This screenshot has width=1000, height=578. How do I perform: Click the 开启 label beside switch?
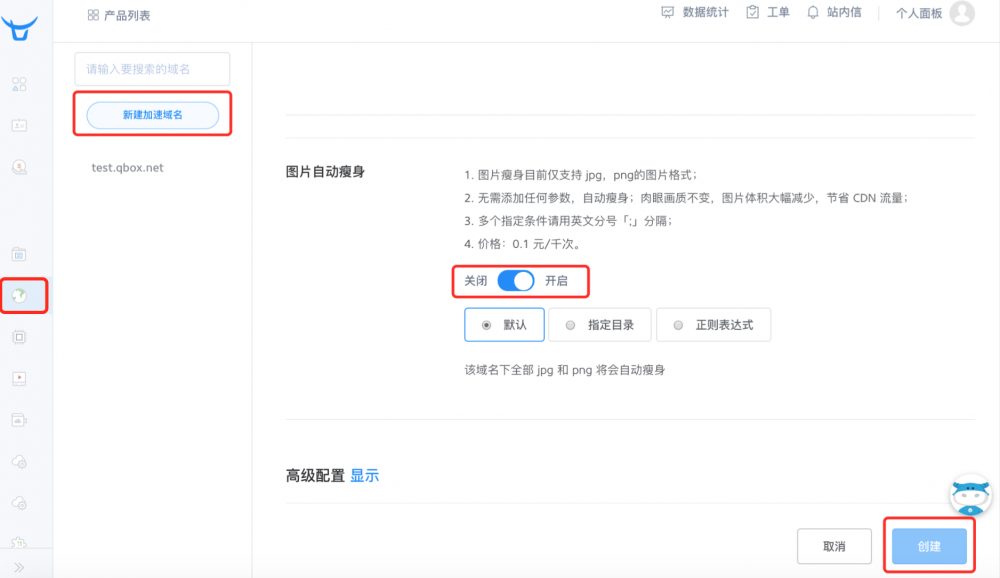point(556,281)
